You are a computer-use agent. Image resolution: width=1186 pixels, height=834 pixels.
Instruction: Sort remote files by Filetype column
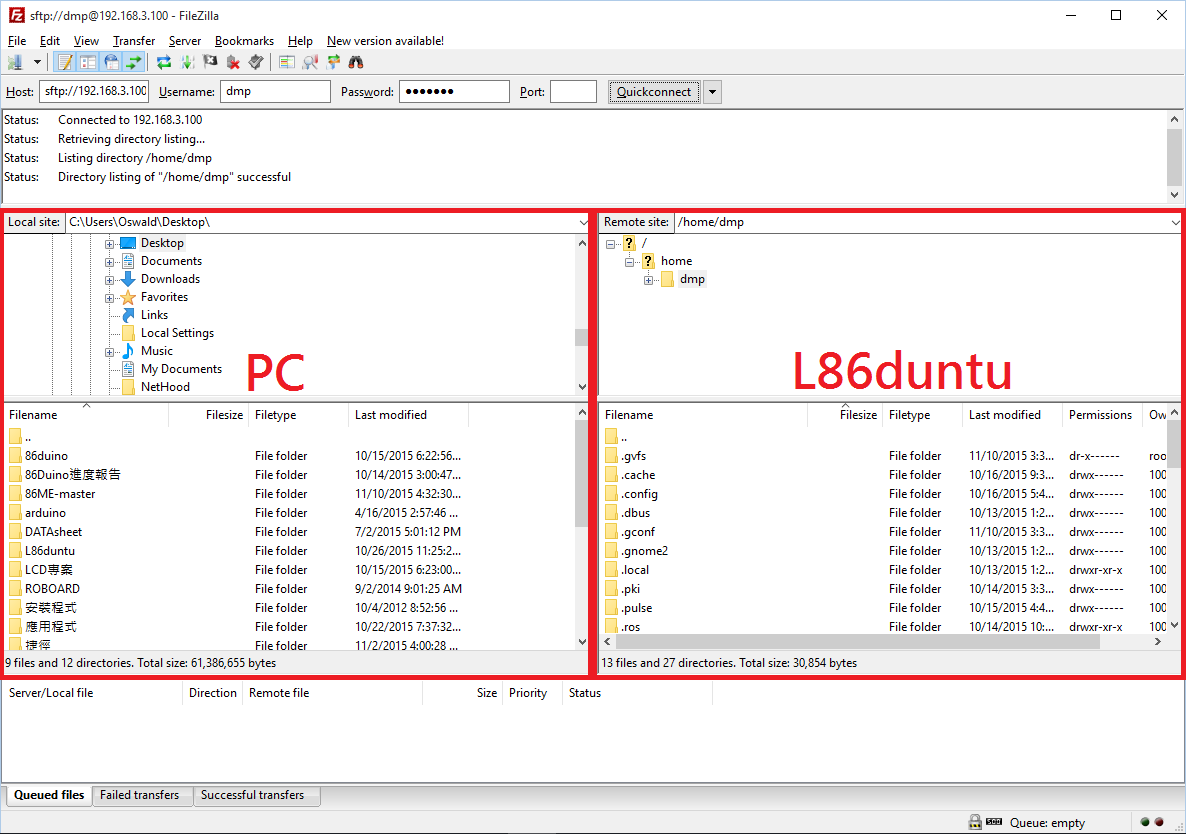pyautogui.click(x=923, y=415)
